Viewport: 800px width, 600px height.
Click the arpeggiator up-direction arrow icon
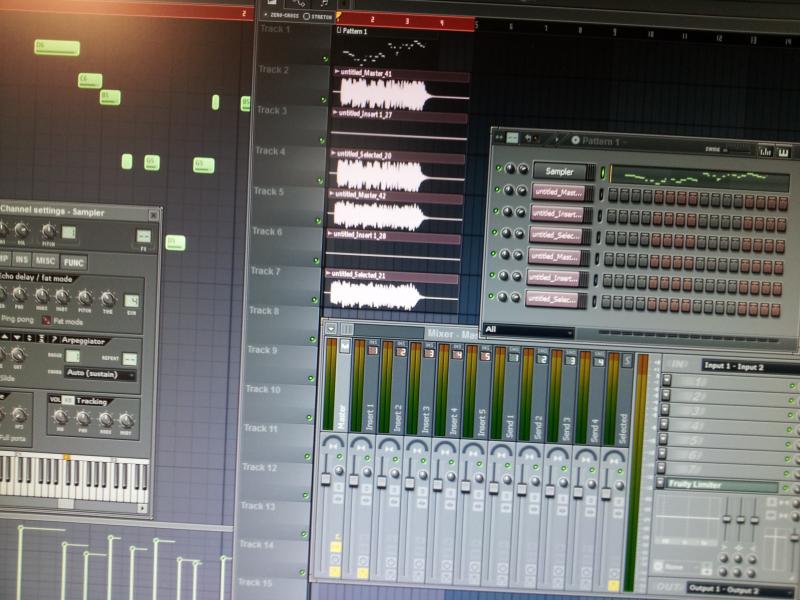(6, 337)
